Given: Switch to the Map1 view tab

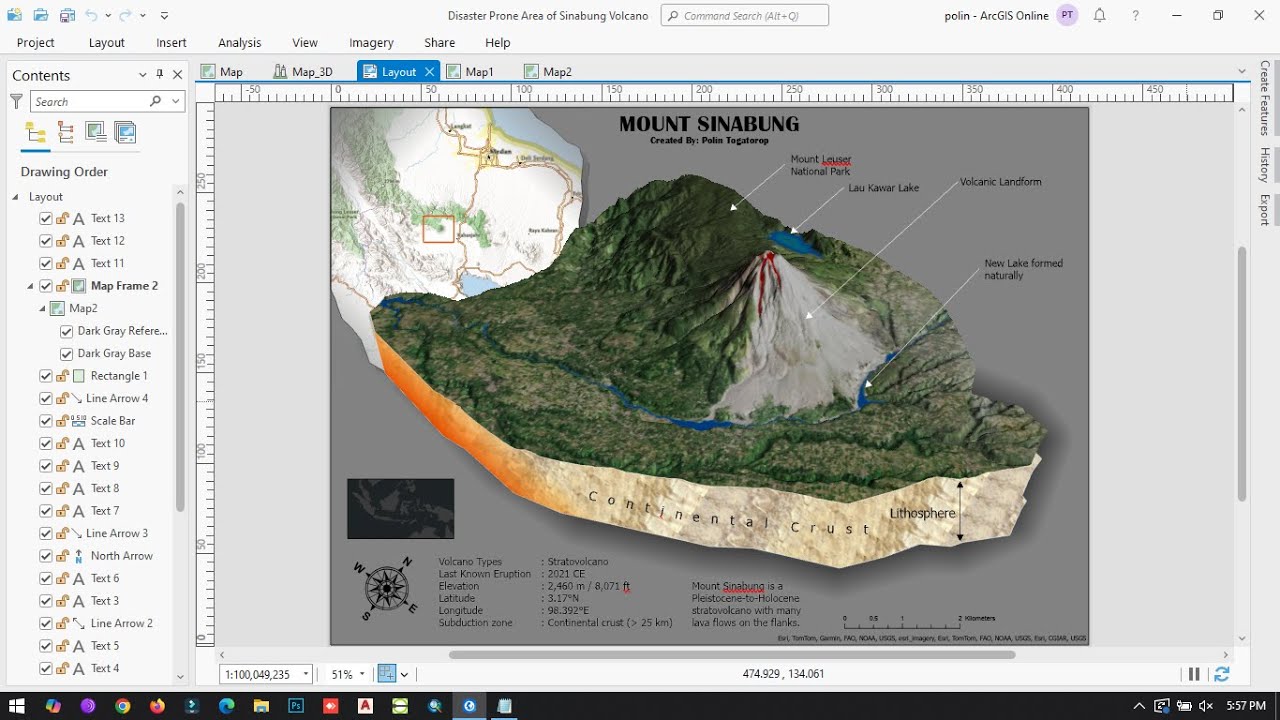Looking at the screenshot, I should [x=470, y=72].
